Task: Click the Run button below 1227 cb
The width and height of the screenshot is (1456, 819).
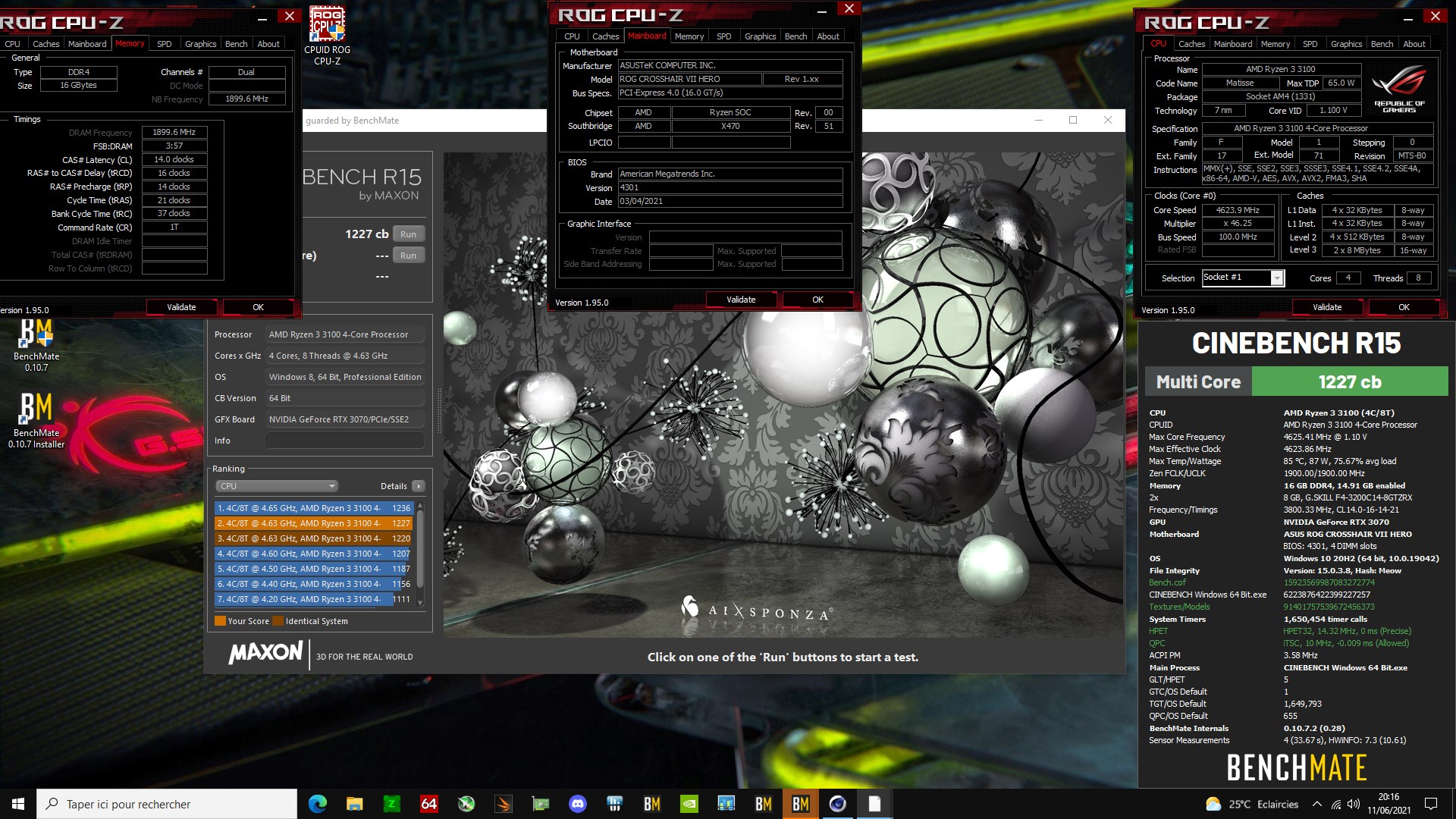Action: coord(408,256)
